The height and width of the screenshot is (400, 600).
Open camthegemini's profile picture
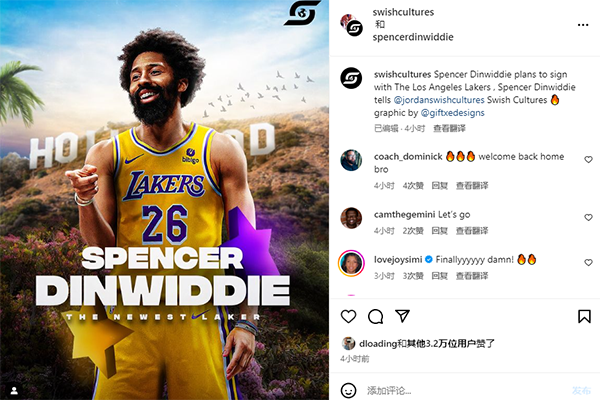click(x=351, y=218)
